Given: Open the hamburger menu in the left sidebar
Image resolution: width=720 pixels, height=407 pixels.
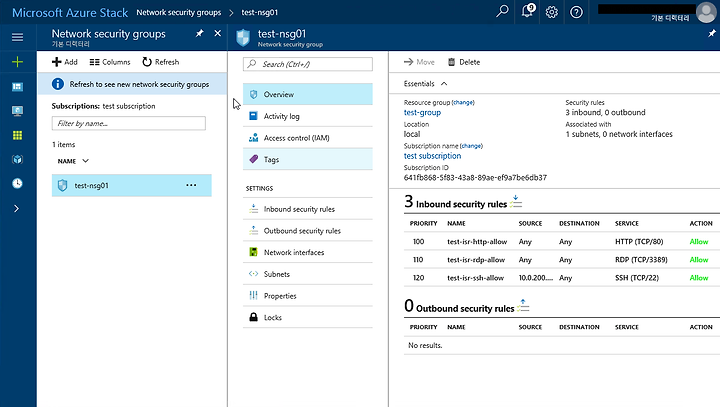Looking at the screenshot, I should (x=17, y=37).
